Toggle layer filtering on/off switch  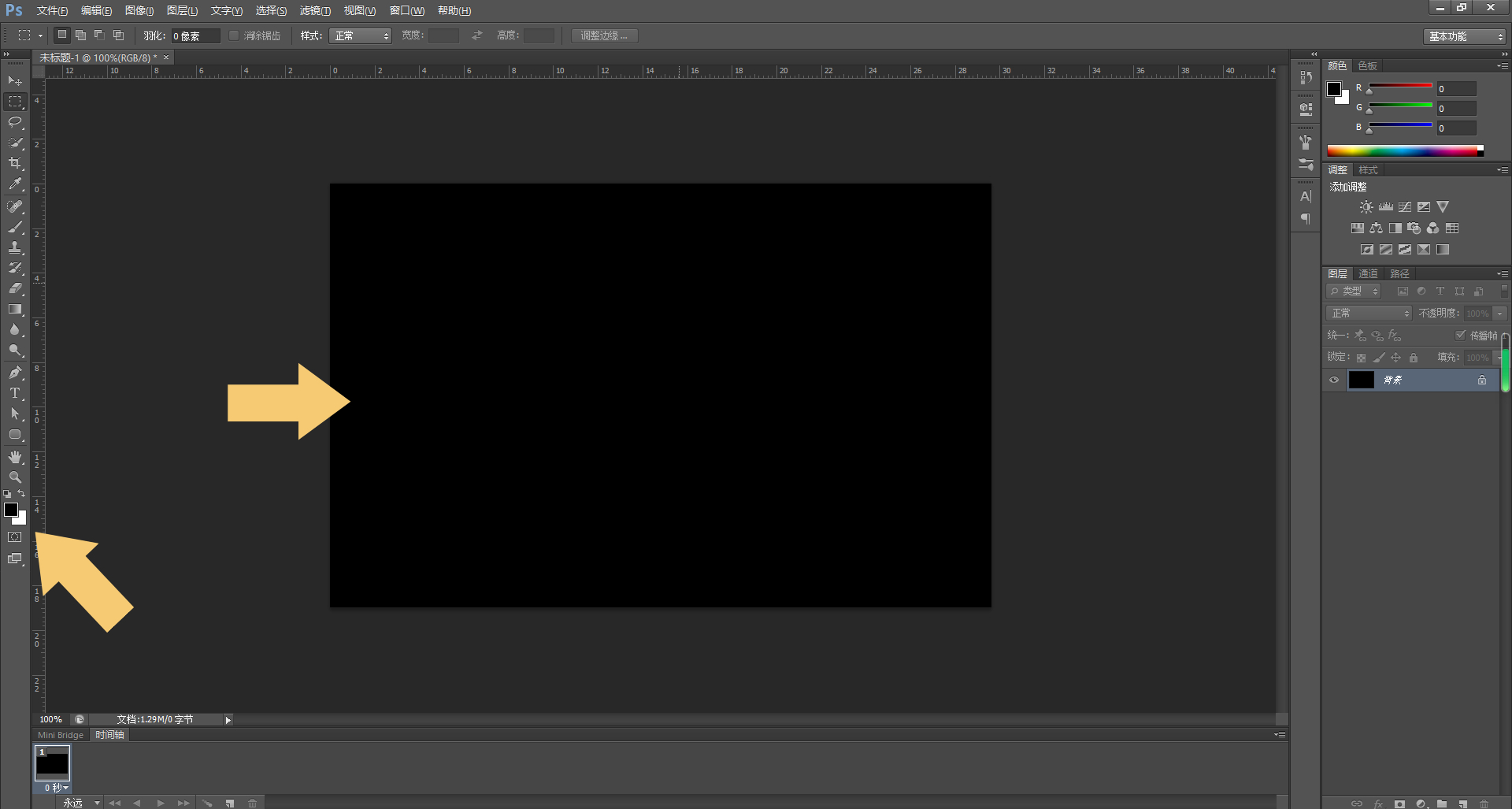(1503, 291)
